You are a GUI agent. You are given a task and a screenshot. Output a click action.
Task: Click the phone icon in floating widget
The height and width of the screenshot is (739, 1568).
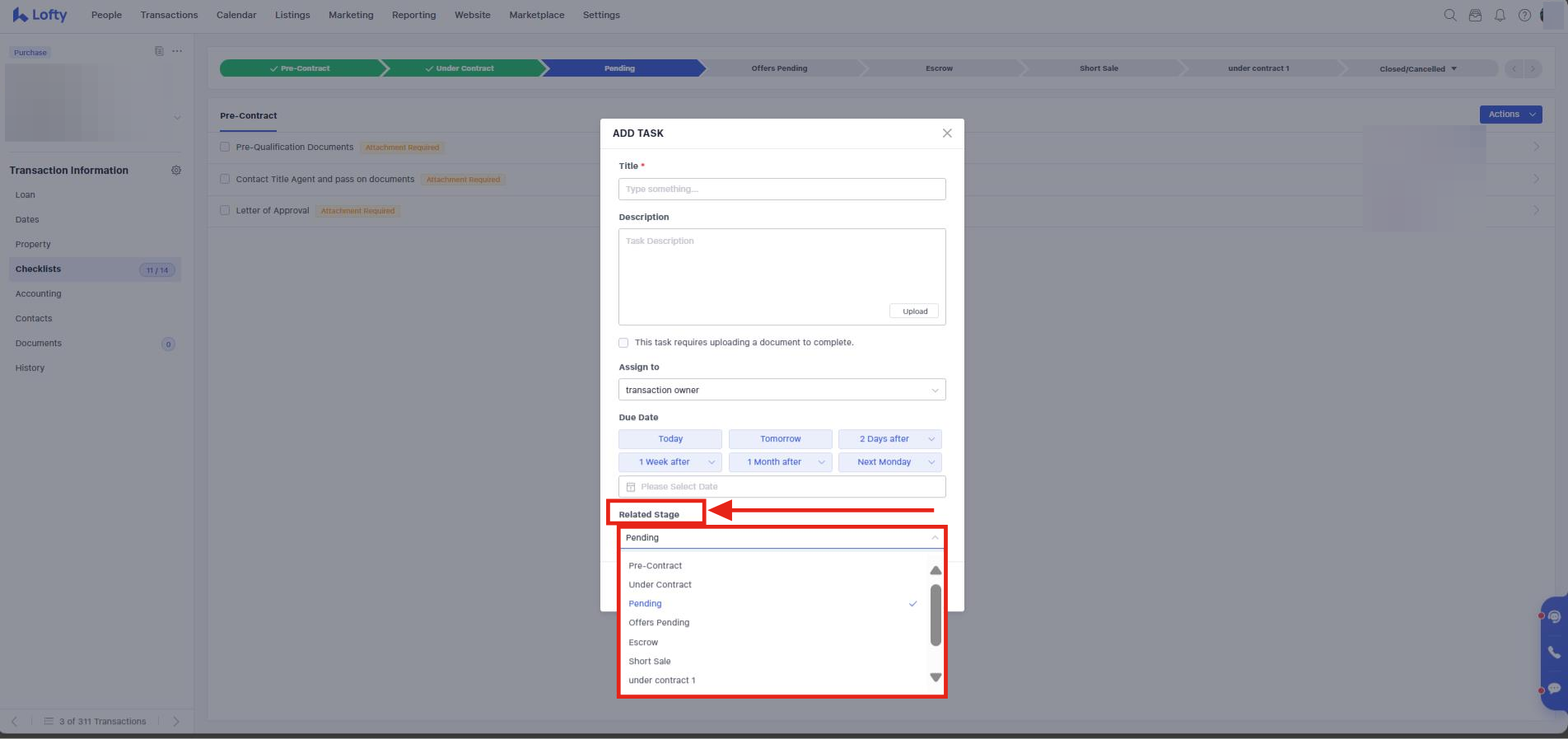pyautogui.click(x=1554, y=652)
